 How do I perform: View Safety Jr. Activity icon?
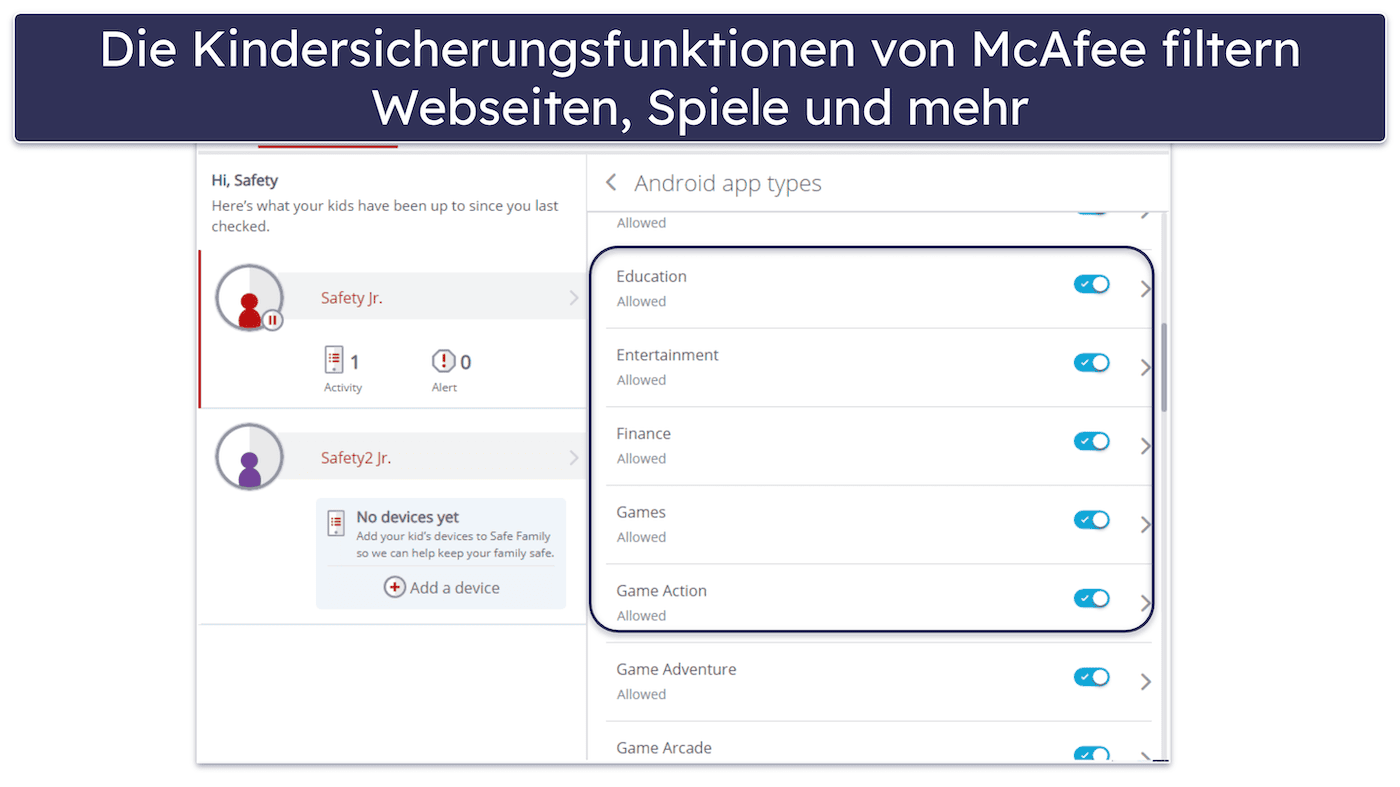tap(334, 360)
